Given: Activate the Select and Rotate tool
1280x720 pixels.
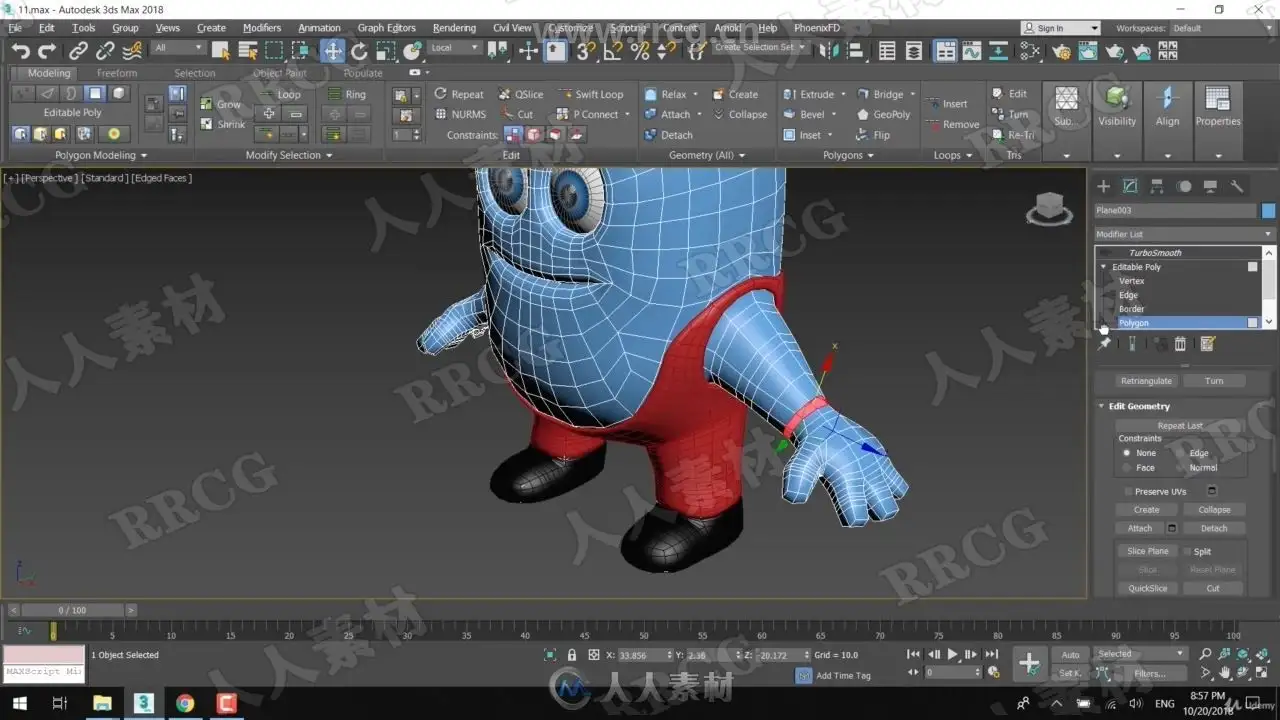Looking at the screenshot, I should click(359, 51).
